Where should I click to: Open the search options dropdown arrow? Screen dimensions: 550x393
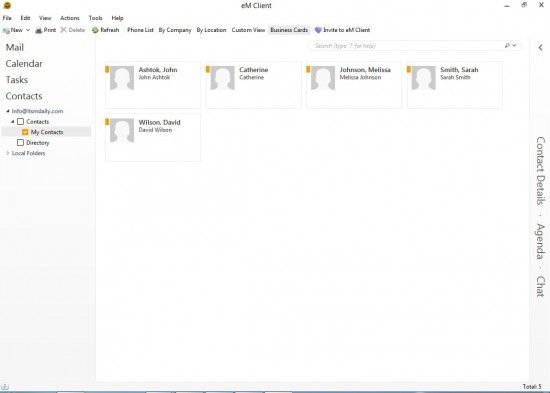(x=514, y=45)
